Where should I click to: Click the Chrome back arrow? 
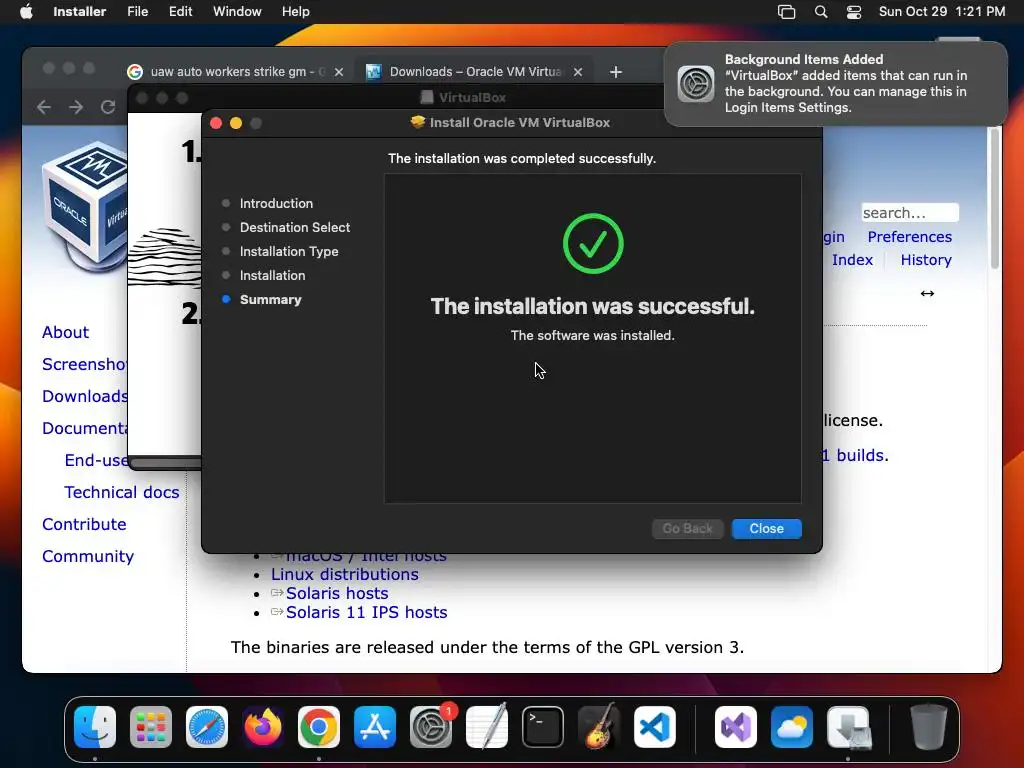pos(44,107)
